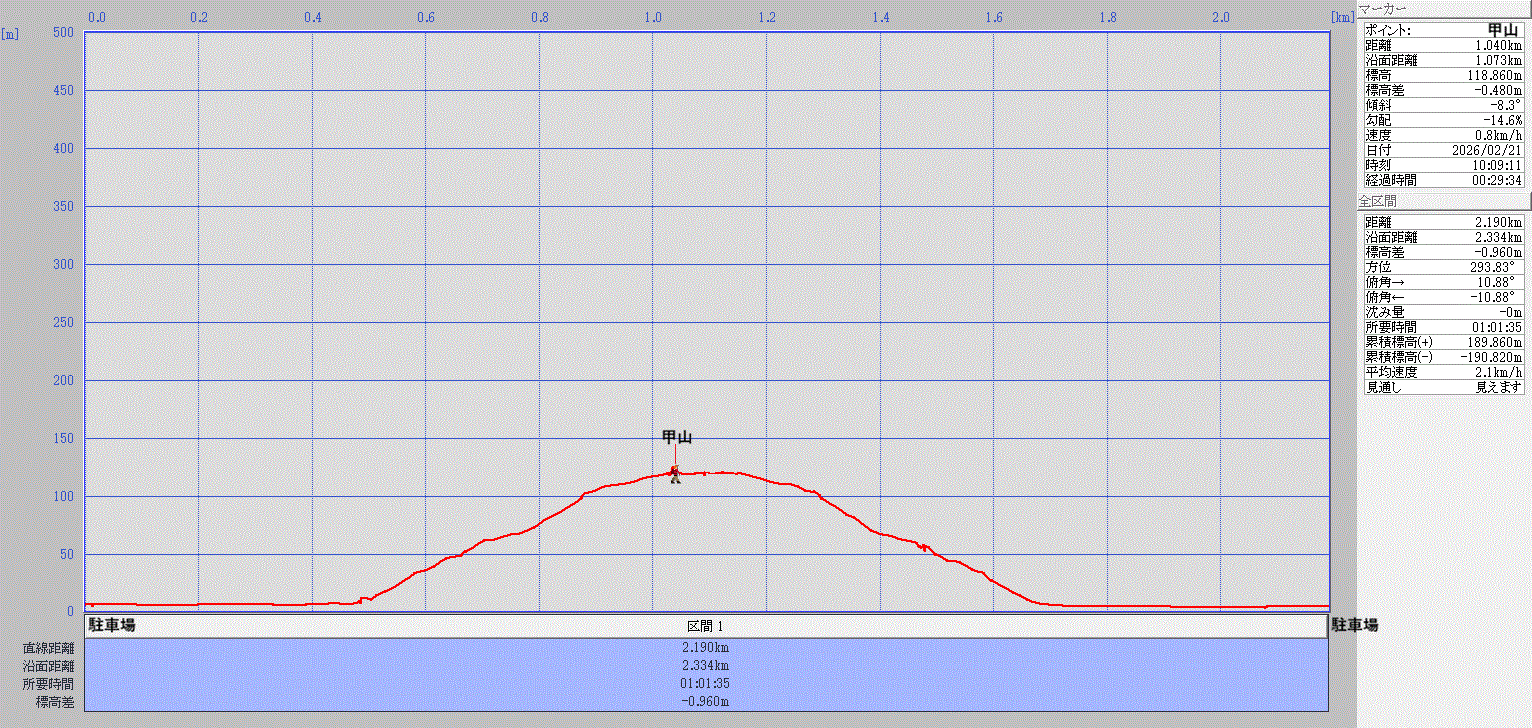
Task: Click the 500 label on the elevation axis
Action: click(x=63, y=32)
